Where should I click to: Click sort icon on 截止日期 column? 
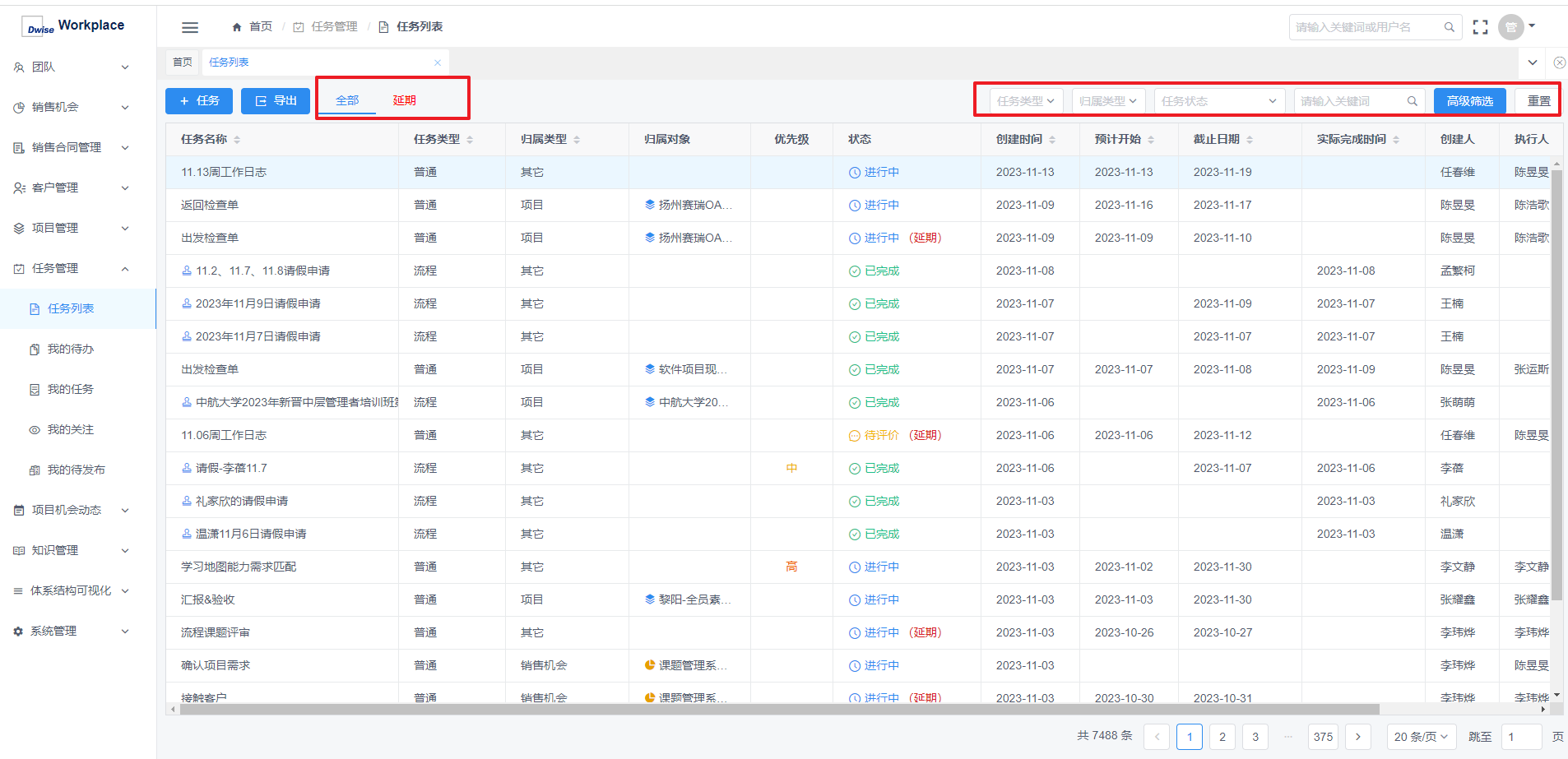coord(1250,140)
